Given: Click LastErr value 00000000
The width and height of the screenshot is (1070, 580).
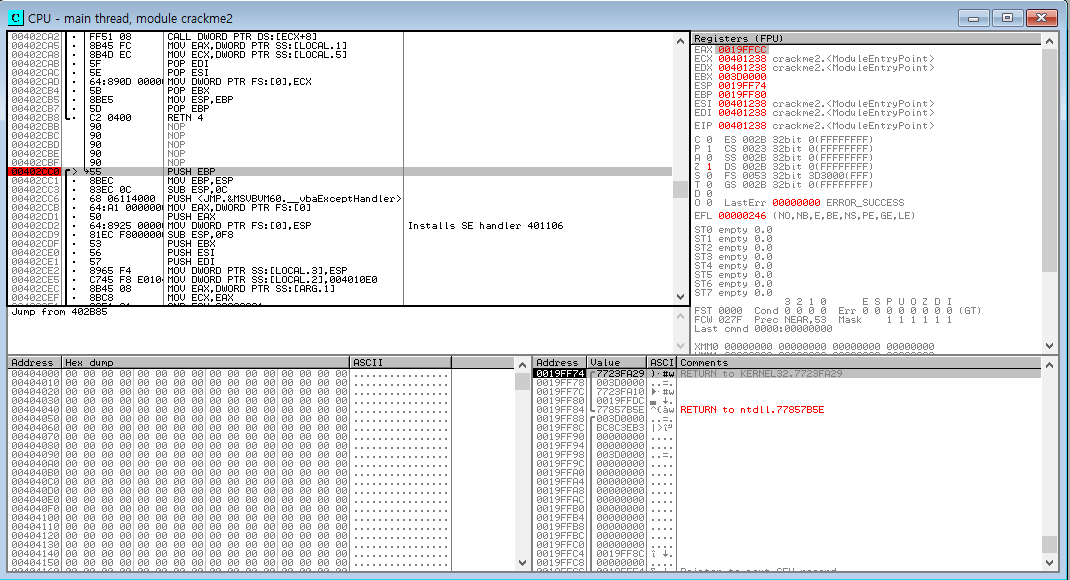Looking at the screenshot, I should click(796, 203).
